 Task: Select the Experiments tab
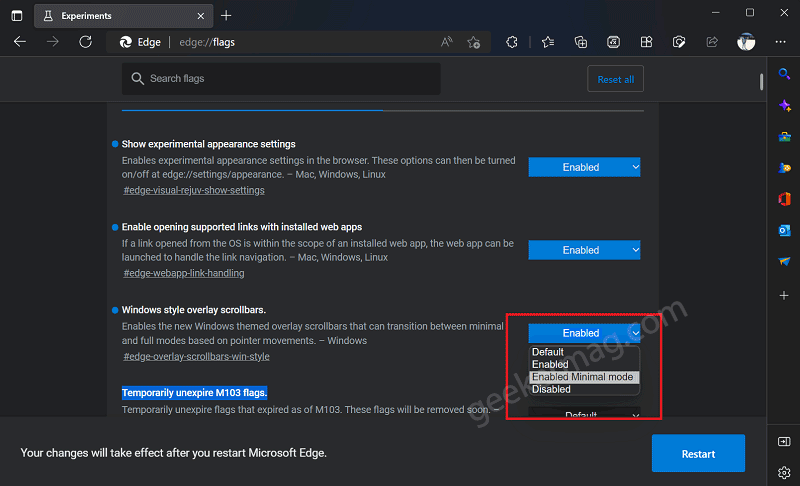tap(124, 16)
